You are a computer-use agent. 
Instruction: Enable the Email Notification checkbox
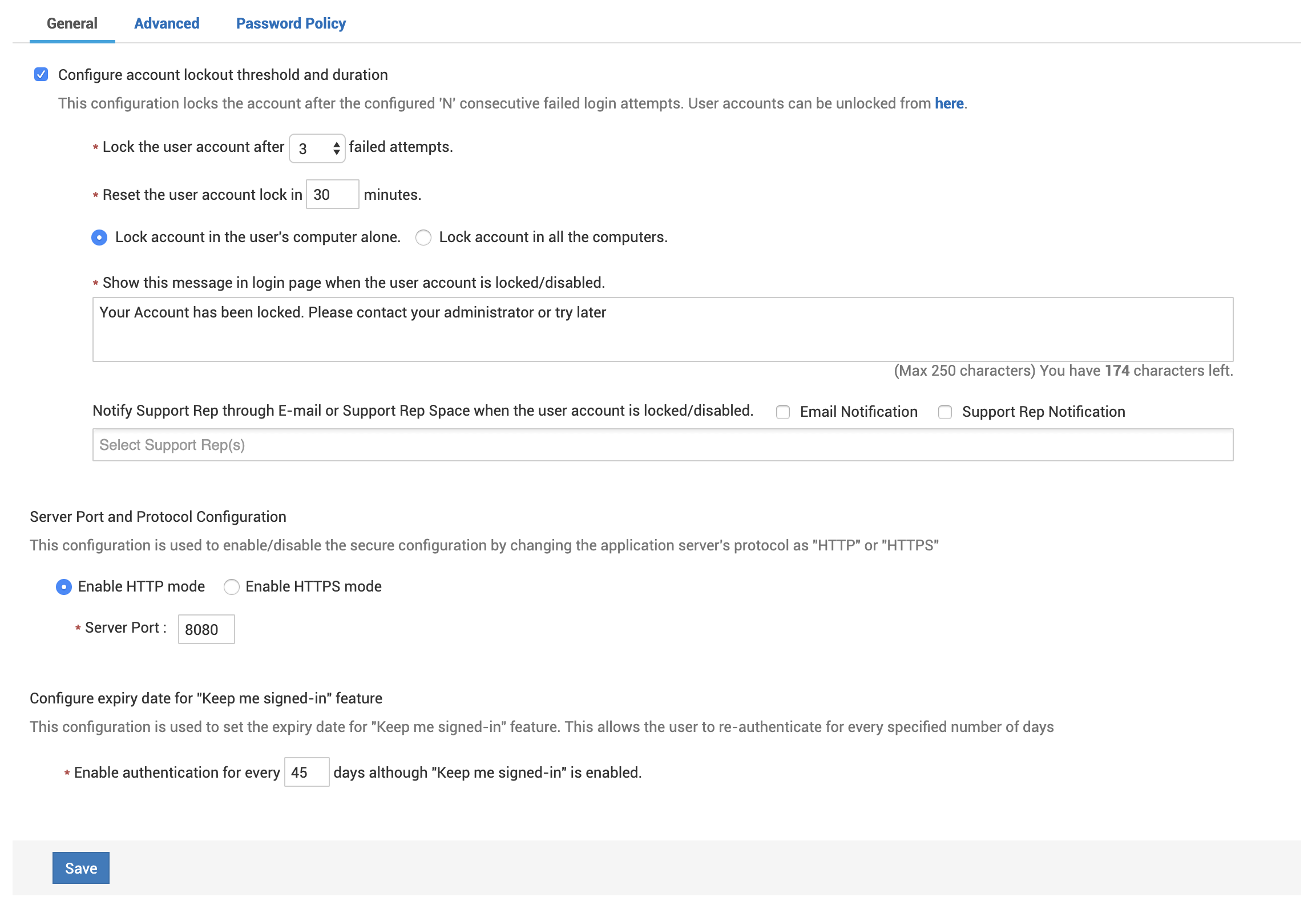783,412
